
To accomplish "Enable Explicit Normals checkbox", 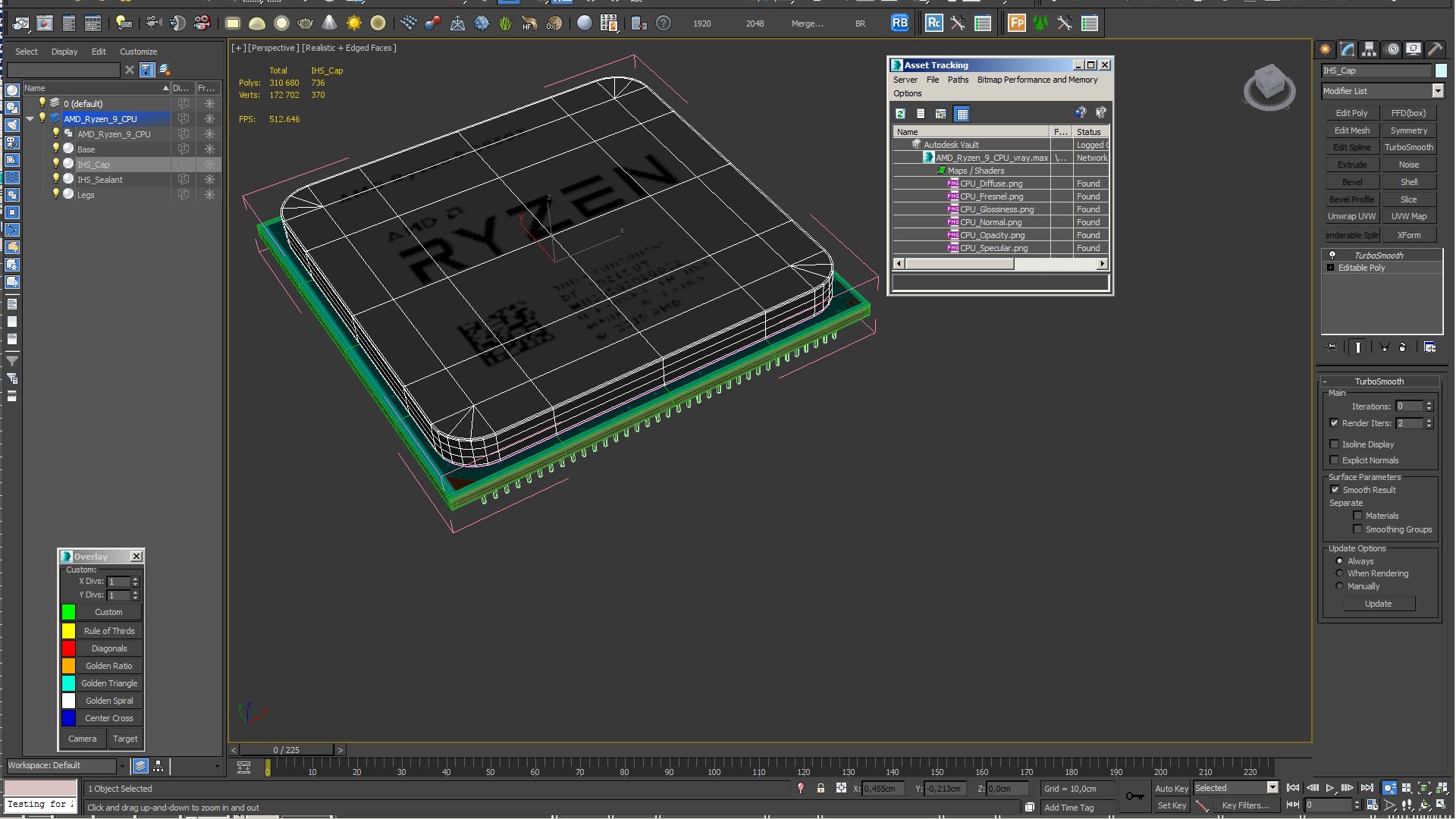I will pyautogui.click(x=1335, y=460).
